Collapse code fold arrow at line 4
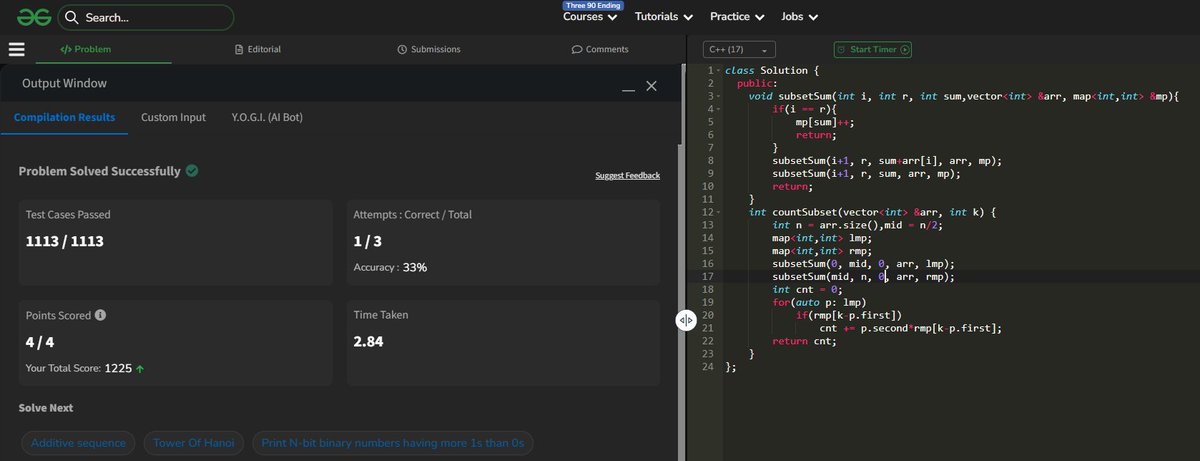 point(719,107)
